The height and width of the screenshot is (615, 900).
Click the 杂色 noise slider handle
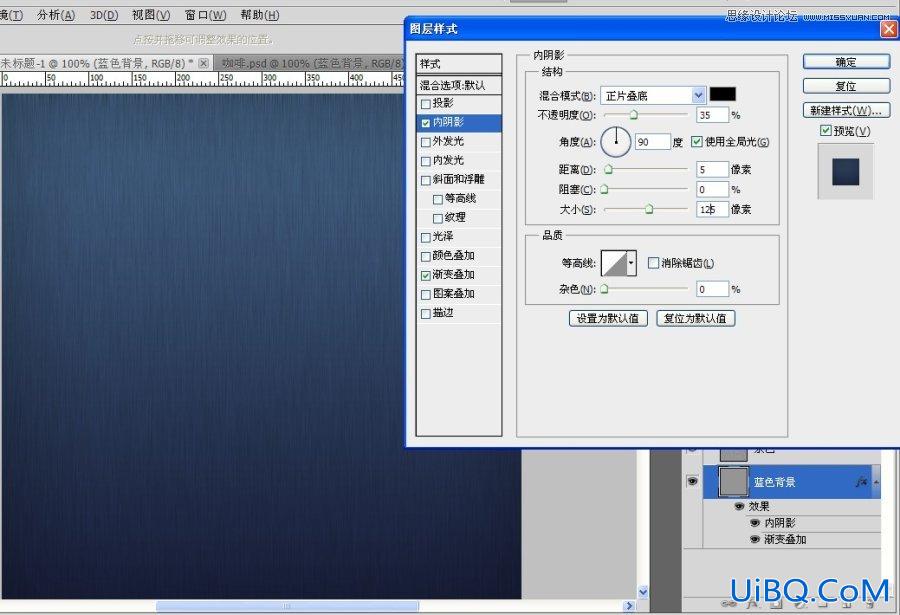click(x=604, y=289)
